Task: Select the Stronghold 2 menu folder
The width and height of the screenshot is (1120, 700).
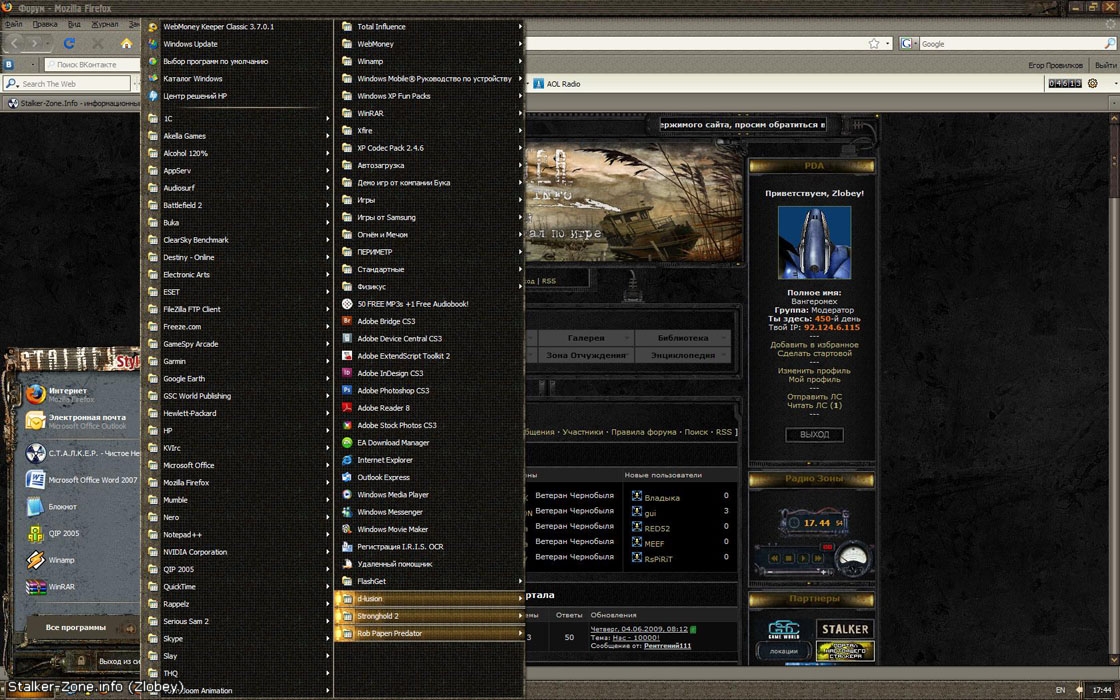Action: coord(378,616)
